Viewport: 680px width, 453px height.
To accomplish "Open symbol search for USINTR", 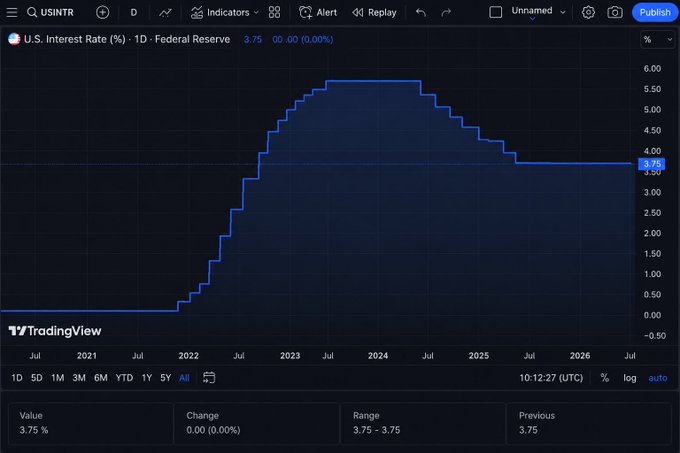I will coord(50,13).
